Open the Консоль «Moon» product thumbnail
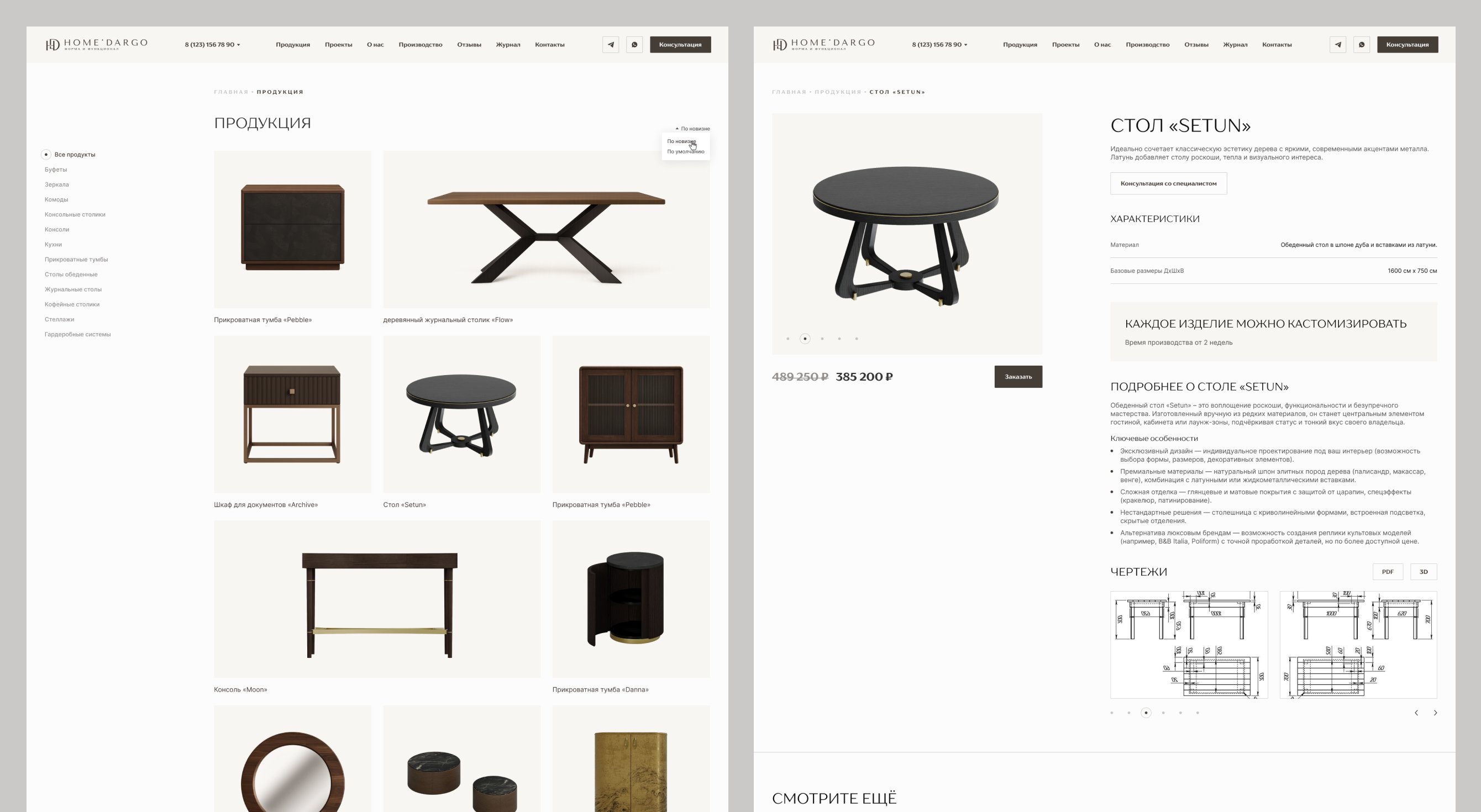 [x=377, y=599]
